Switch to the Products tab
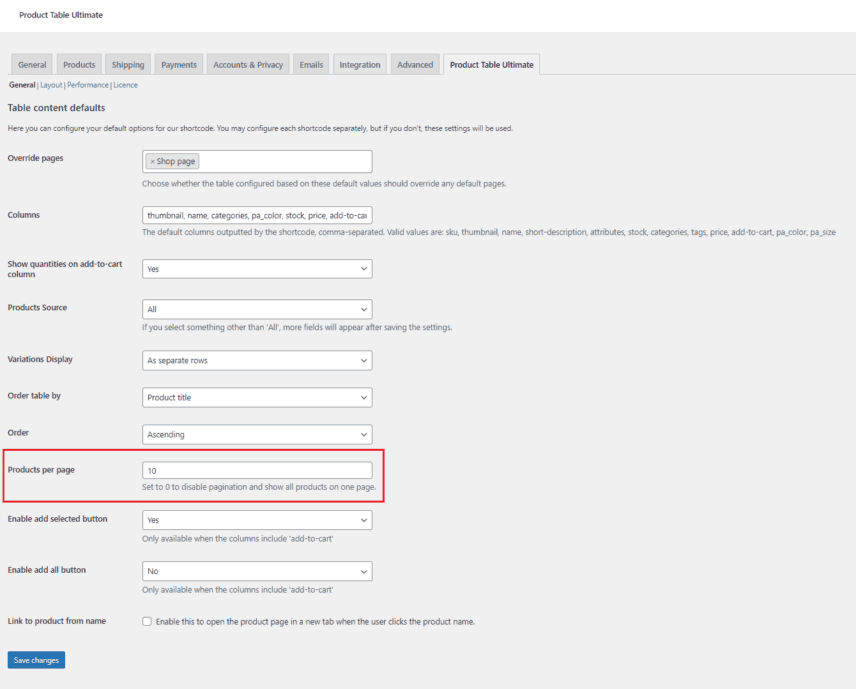Screen dimensions: 856x689 [x=78, y=63]
